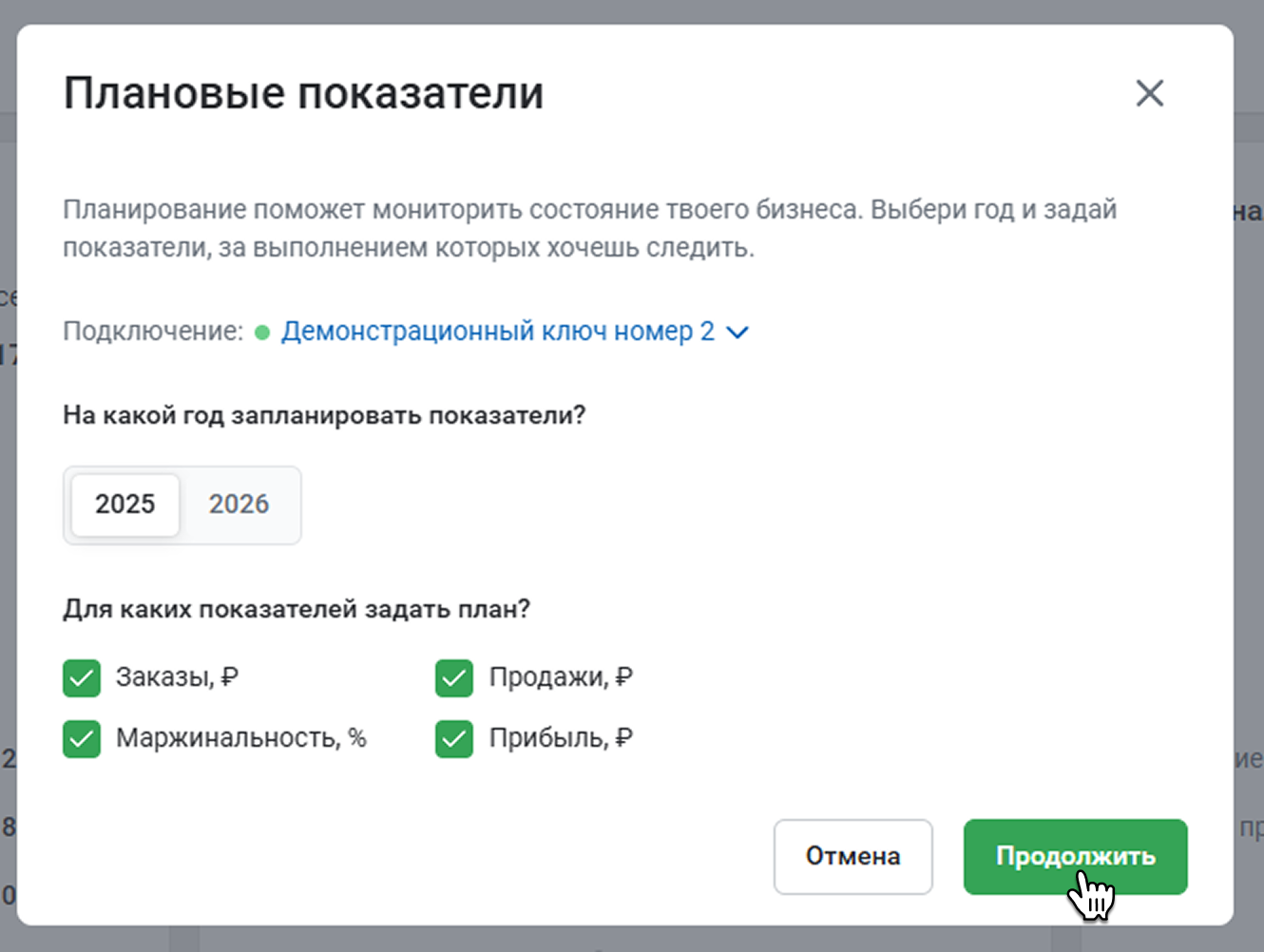This screenshot has width=1264, height=952.
Task: Click the 'Для каких показателей задать план?' heading
Action: point(297,609)
